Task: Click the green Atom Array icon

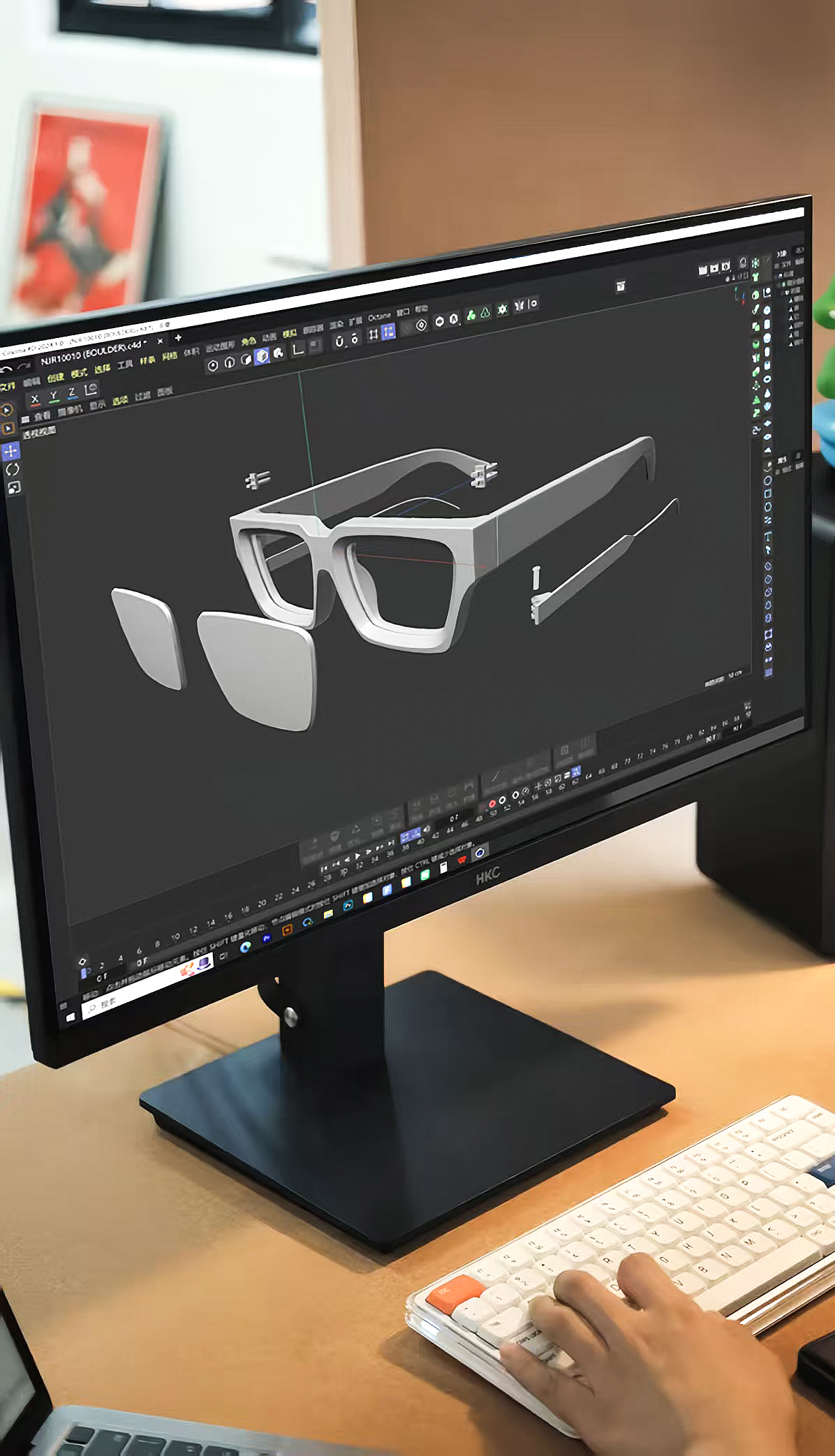Action: [756, 385]
